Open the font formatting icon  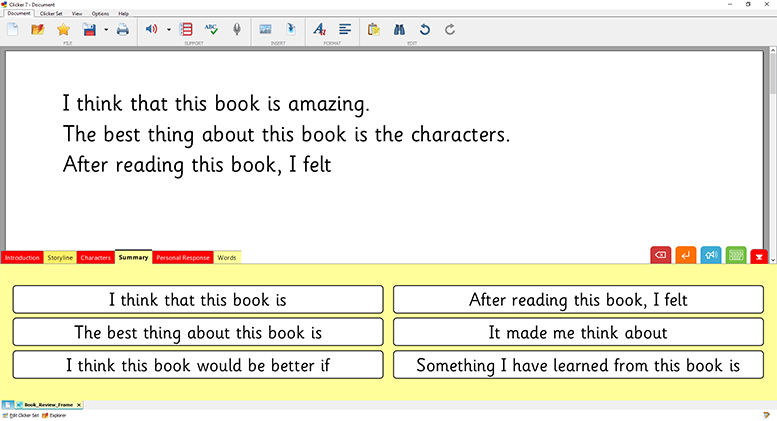click(318, 29)
